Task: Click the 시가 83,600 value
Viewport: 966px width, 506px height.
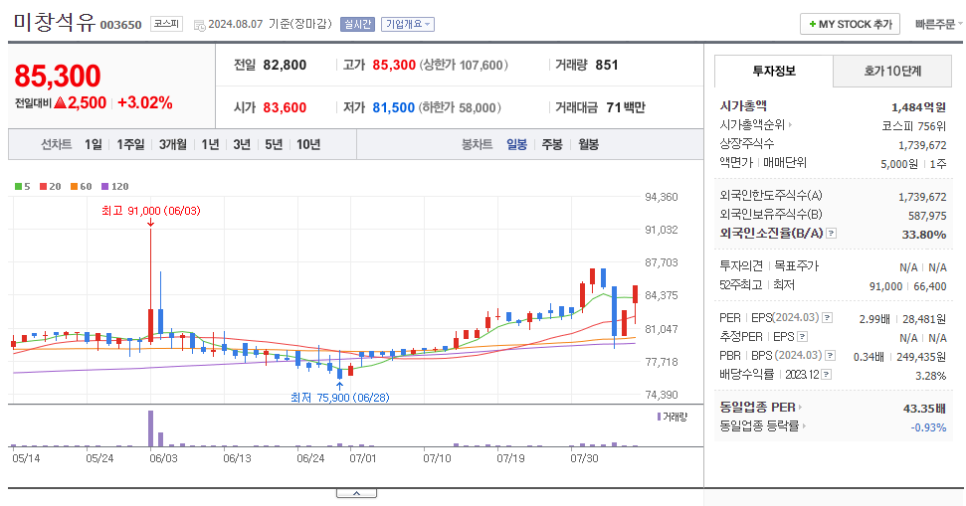Action: coord(285,108)
